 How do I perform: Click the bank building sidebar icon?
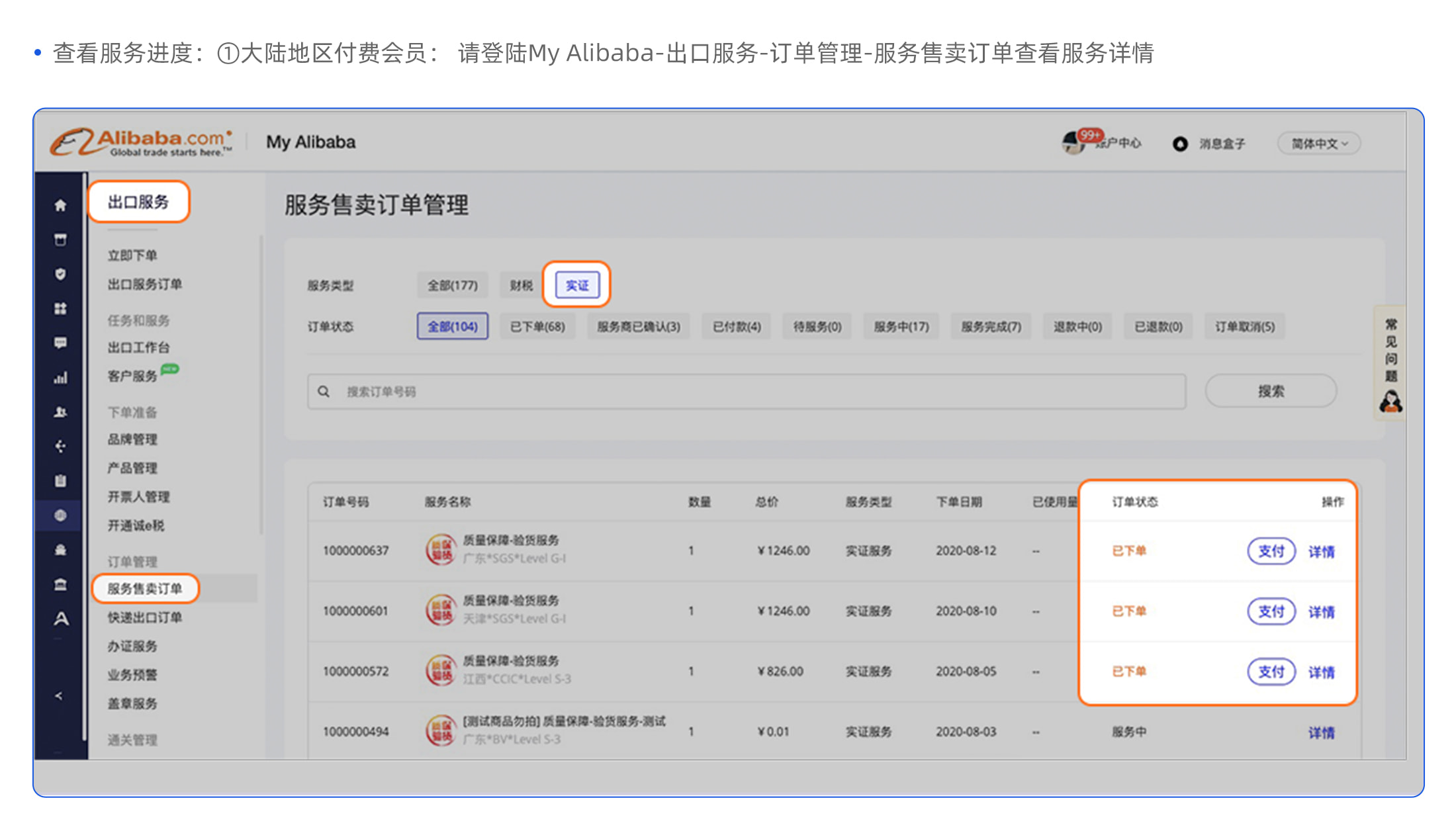click(x=60, y=584)
